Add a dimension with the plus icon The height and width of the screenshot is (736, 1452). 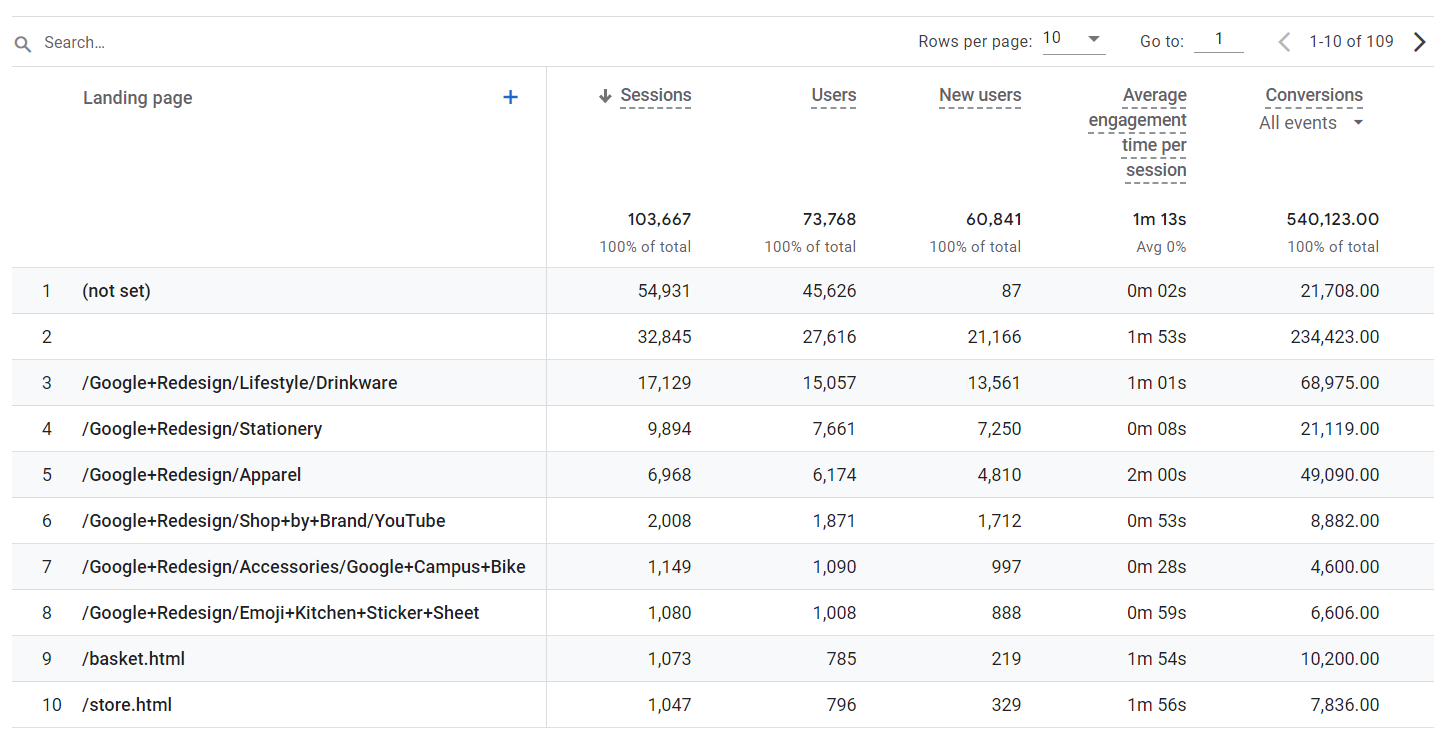(510, 97)
